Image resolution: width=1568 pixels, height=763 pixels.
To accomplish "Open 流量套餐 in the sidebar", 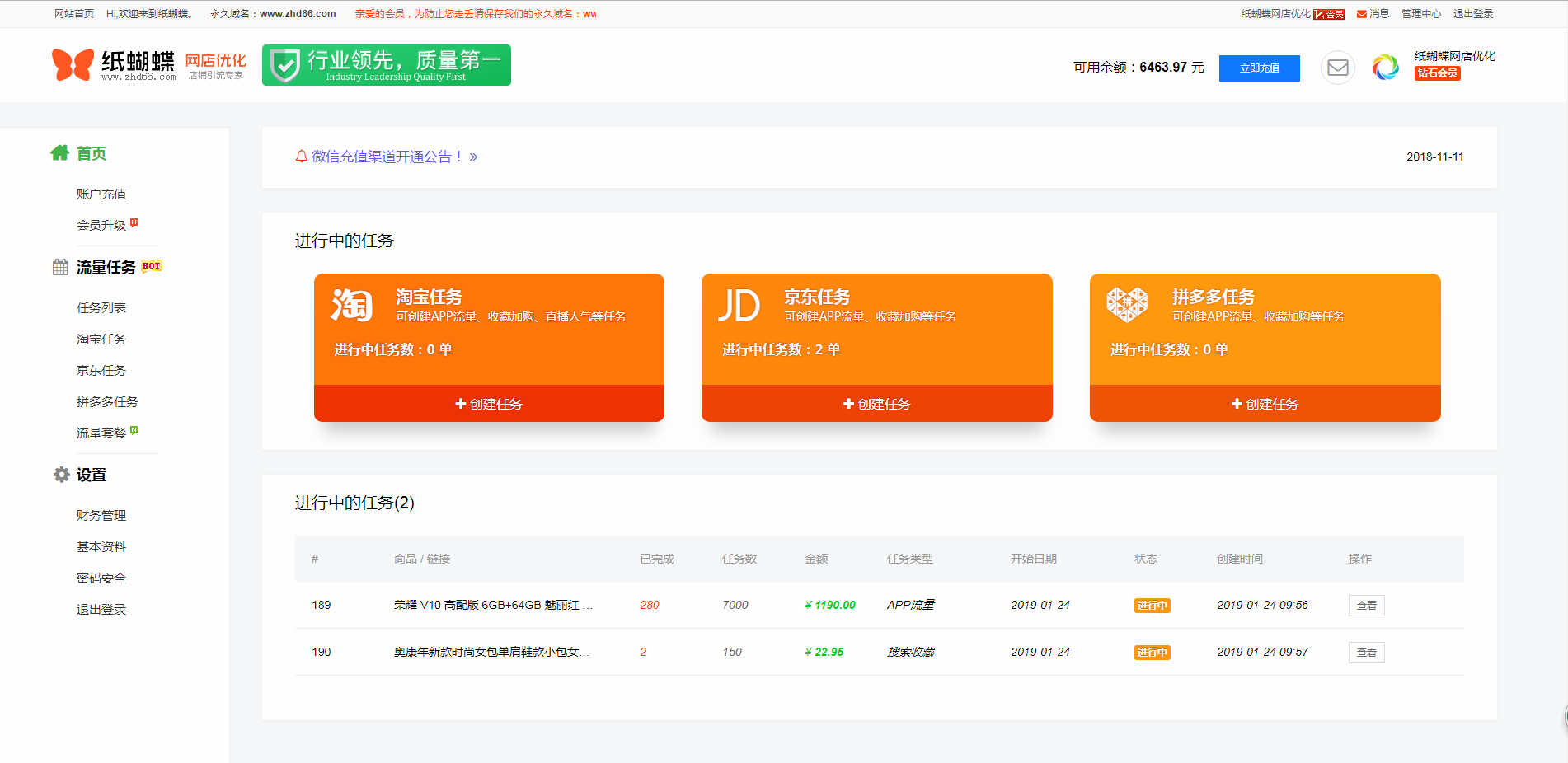I will pos(101,433).
